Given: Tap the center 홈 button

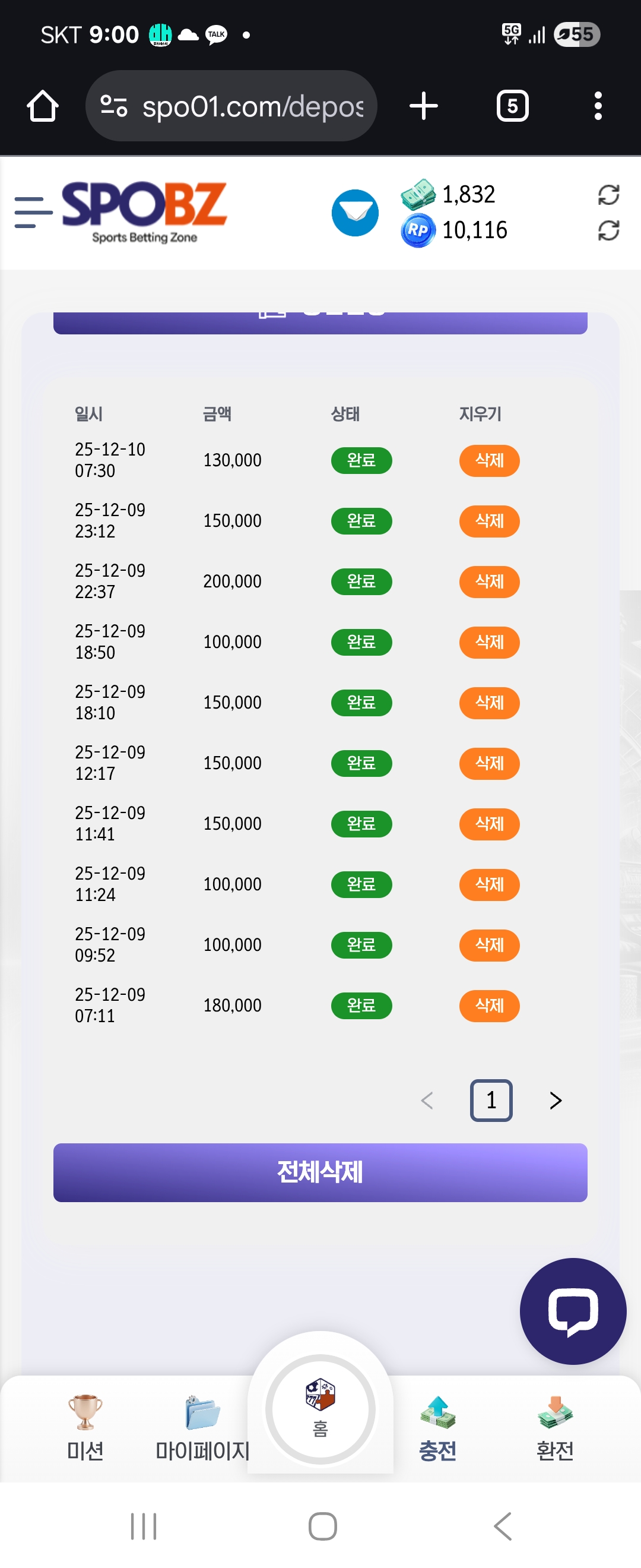Looking at the screenshot, I should coord(320,1409).
